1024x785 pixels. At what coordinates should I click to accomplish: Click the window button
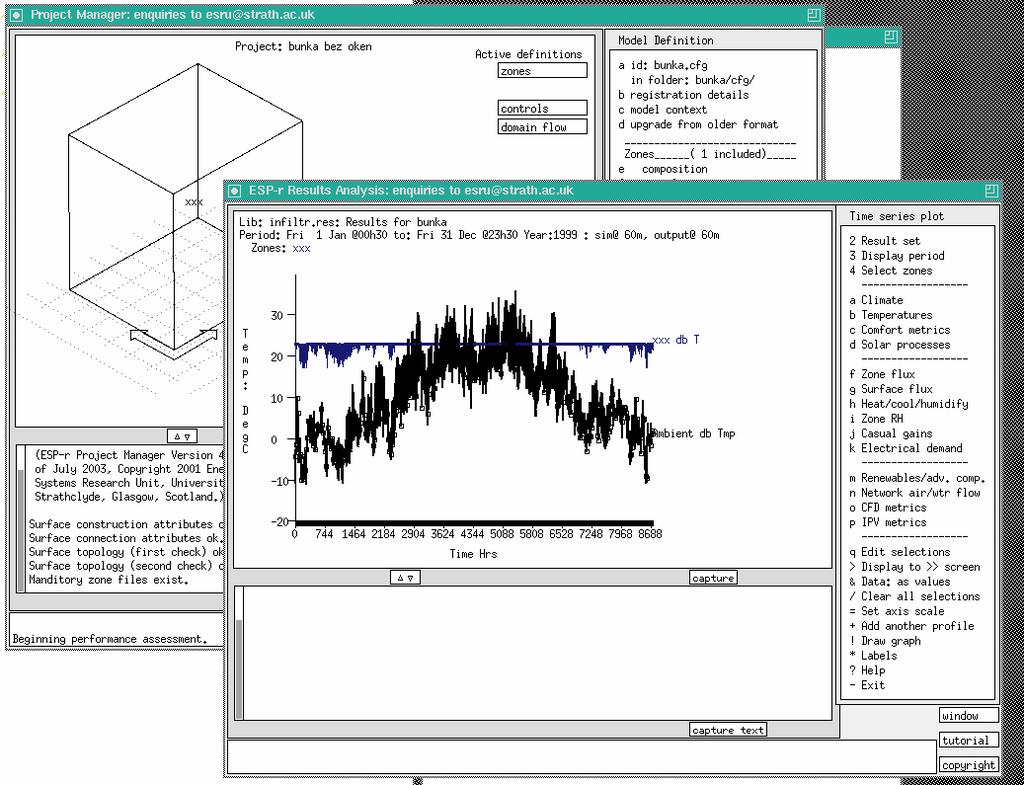[969, 715]
